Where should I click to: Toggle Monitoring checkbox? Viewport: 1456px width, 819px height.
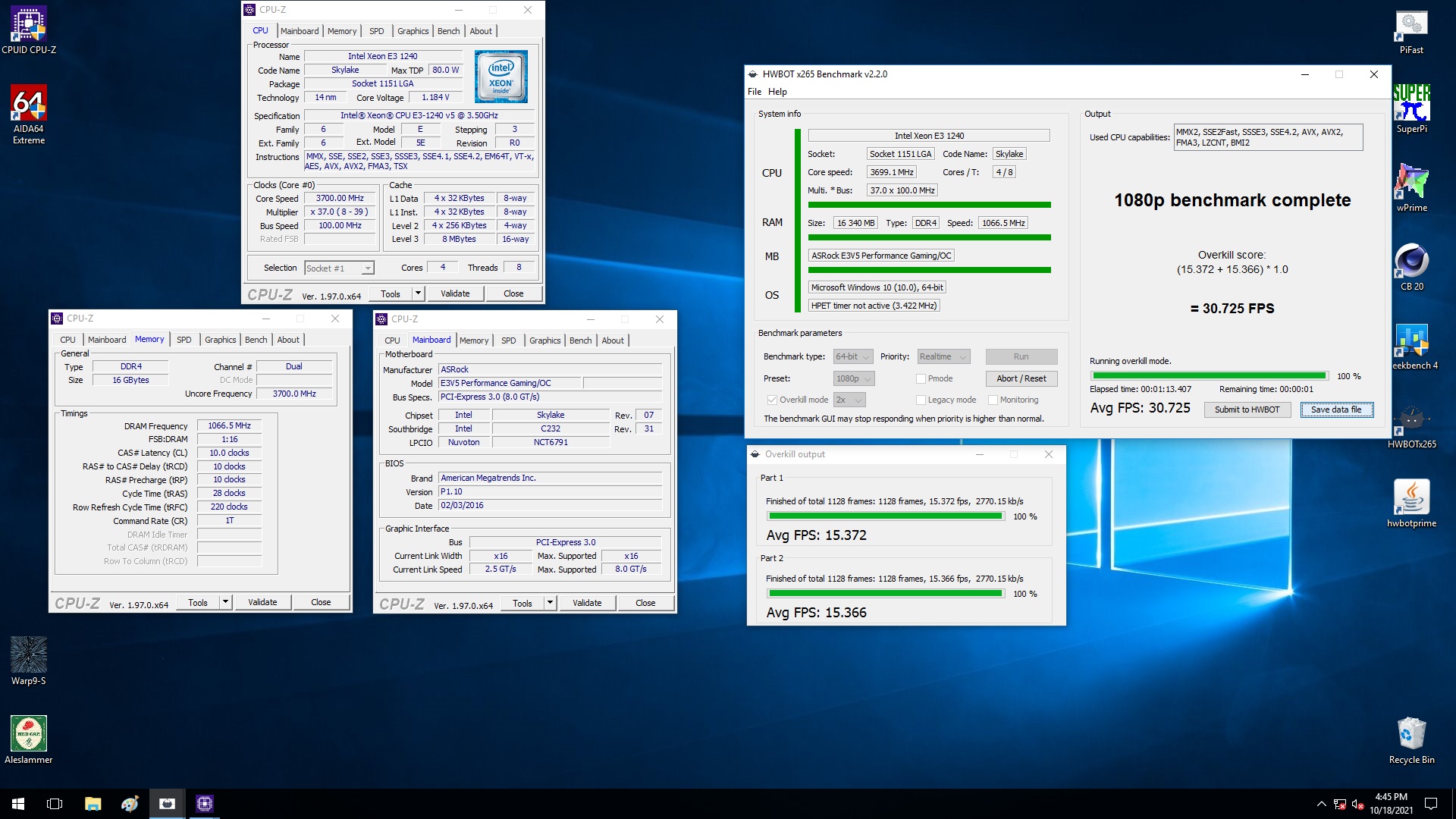993,400
